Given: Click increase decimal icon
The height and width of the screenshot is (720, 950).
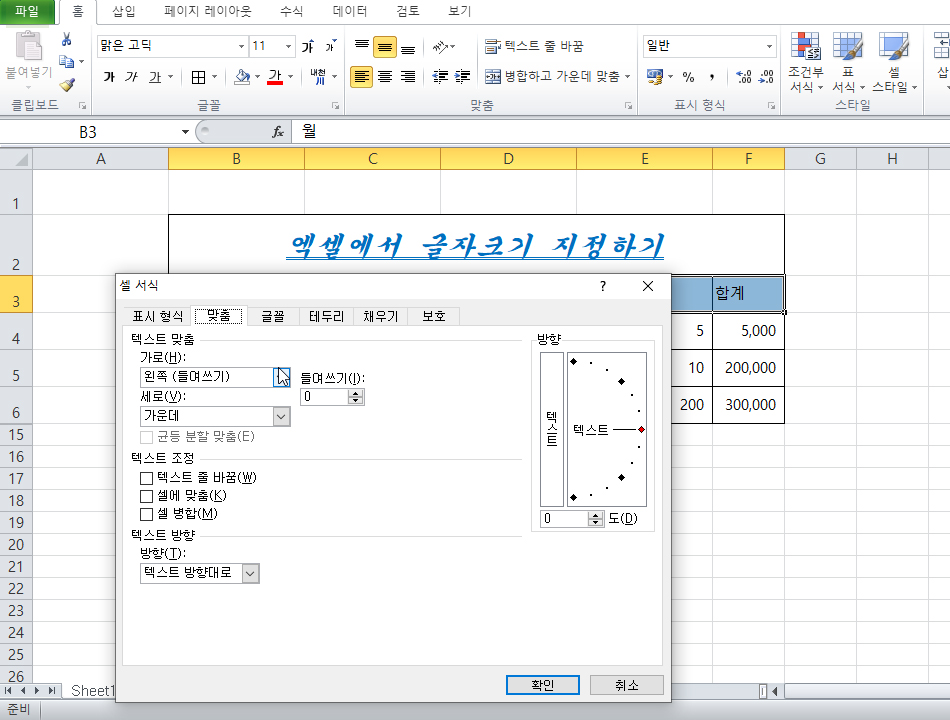Looking at the screenshot, I should [743, 77].
